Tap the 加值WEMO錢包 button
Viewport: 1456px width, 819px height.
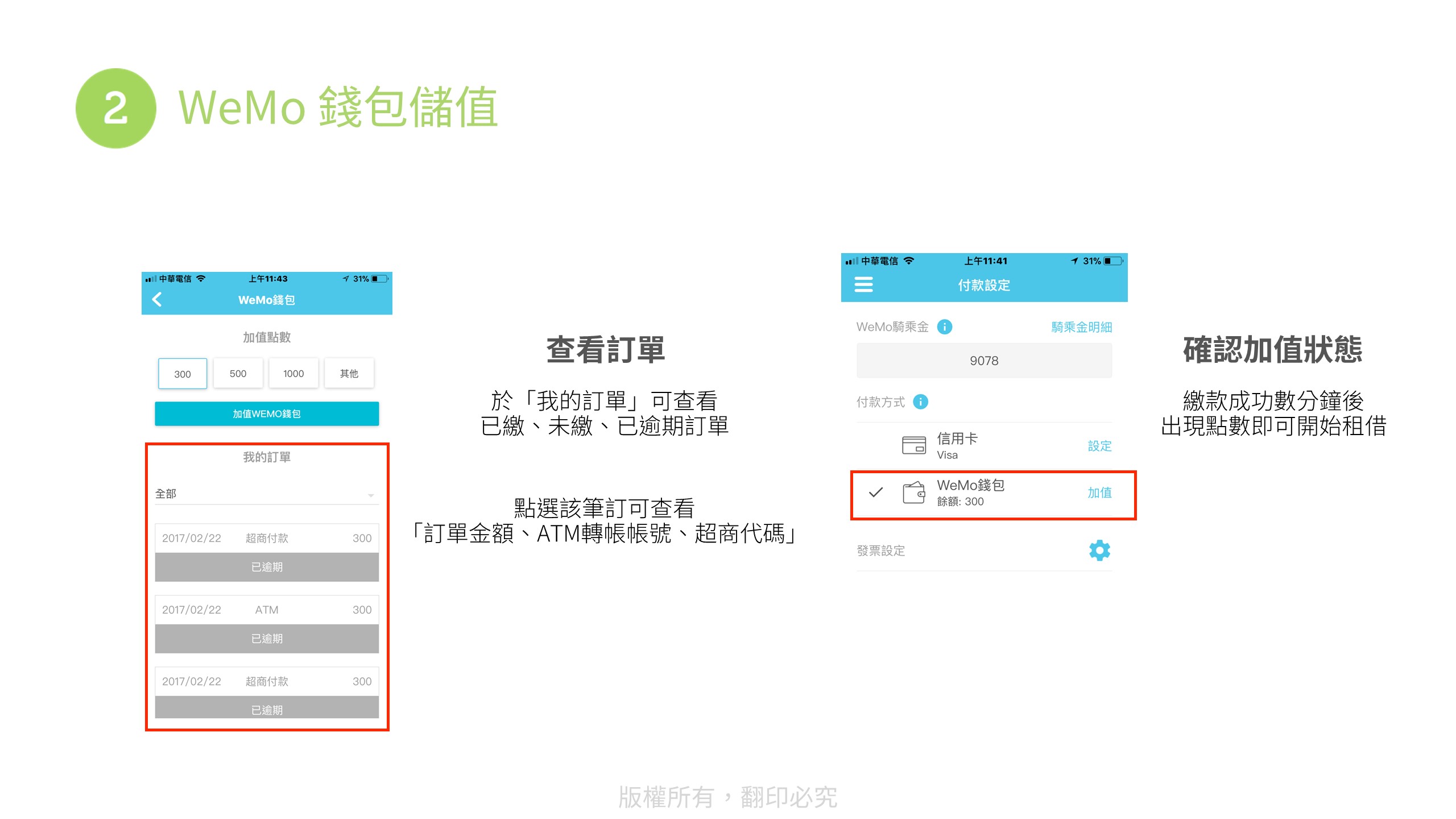click(267, 414)
